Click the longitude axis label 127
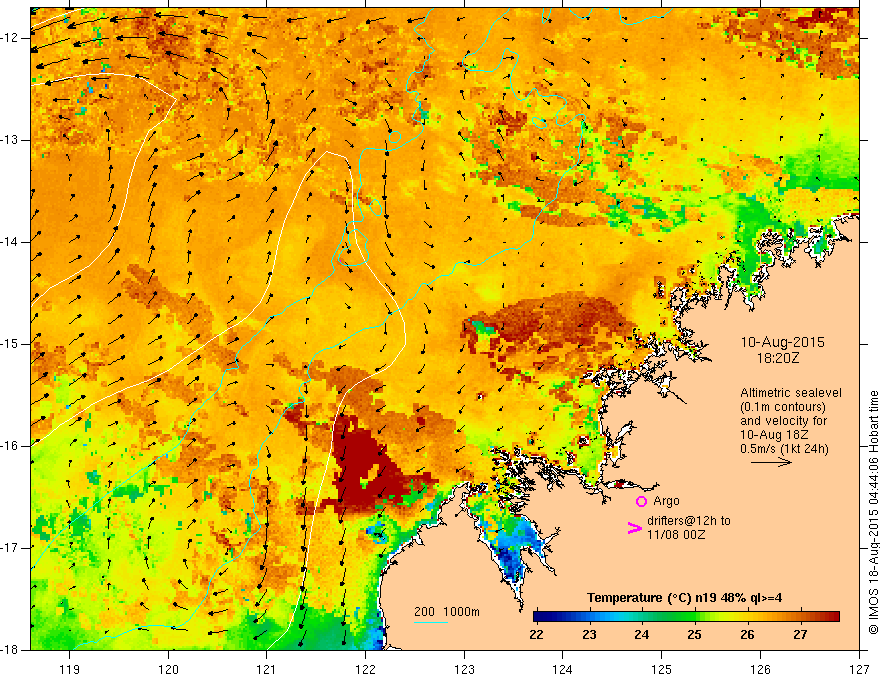The image size is (880, 680). coord(859,669)
